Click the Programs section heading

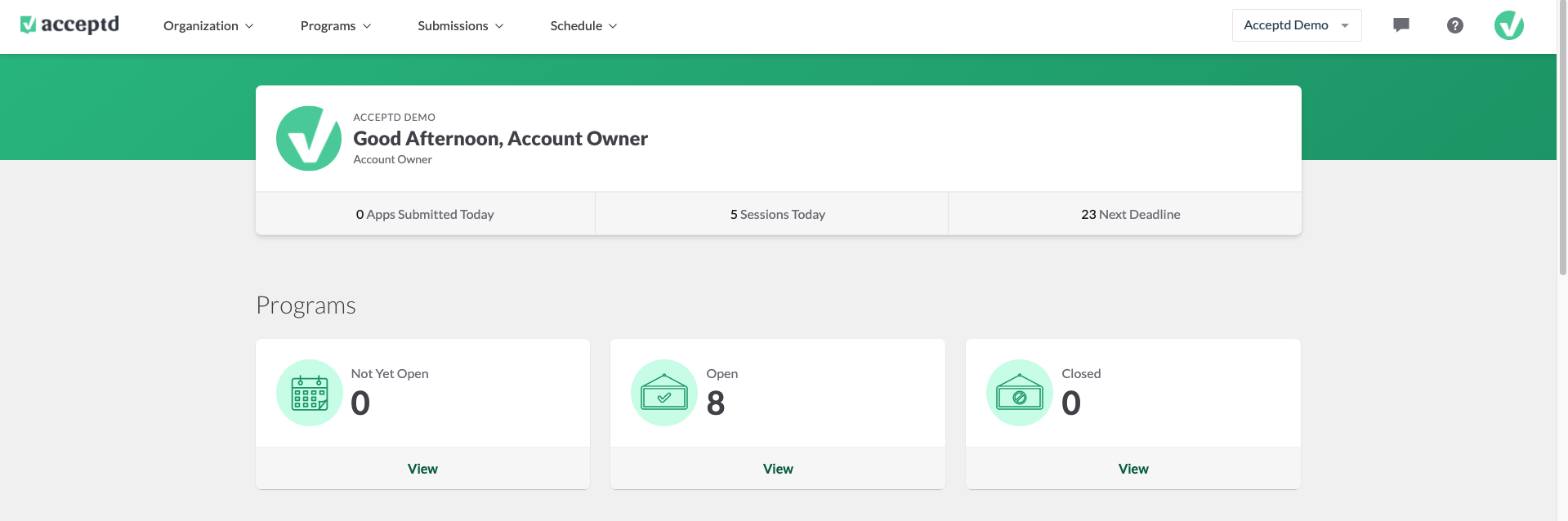(306, 305)
